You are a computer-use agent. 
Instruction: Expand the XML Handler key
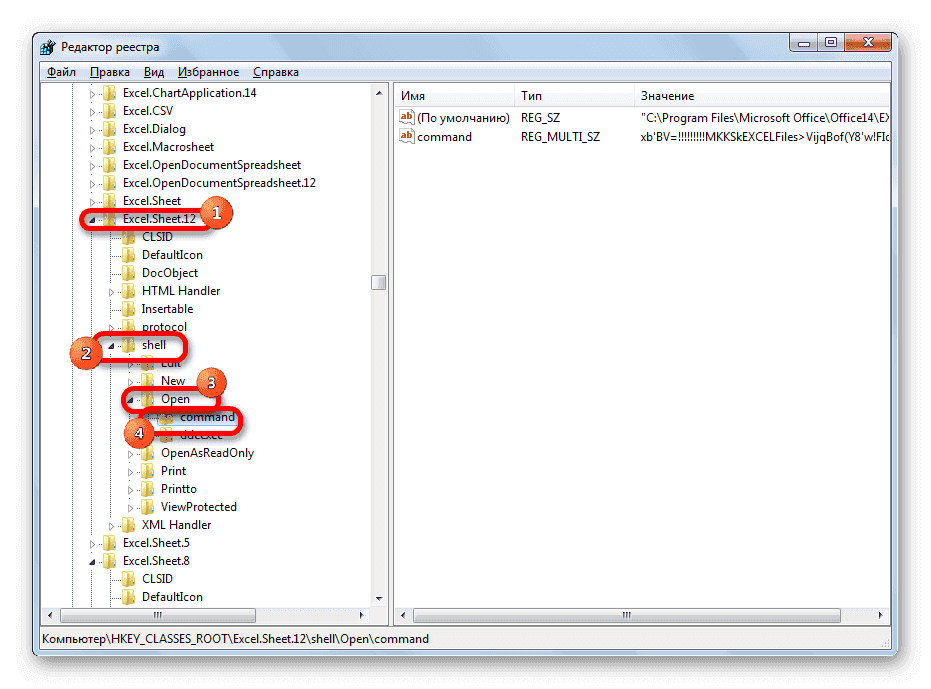point(111,526)
